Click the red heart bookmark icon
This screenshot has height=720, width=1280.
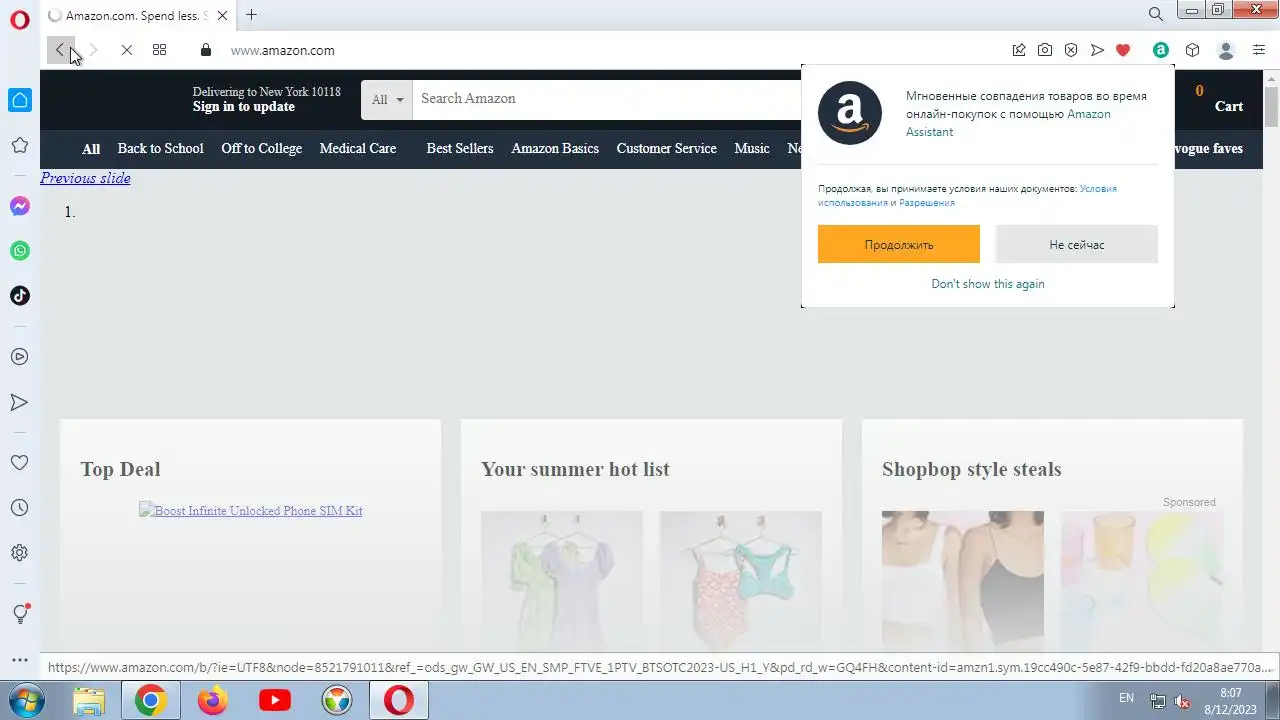tap(1123, 50)
